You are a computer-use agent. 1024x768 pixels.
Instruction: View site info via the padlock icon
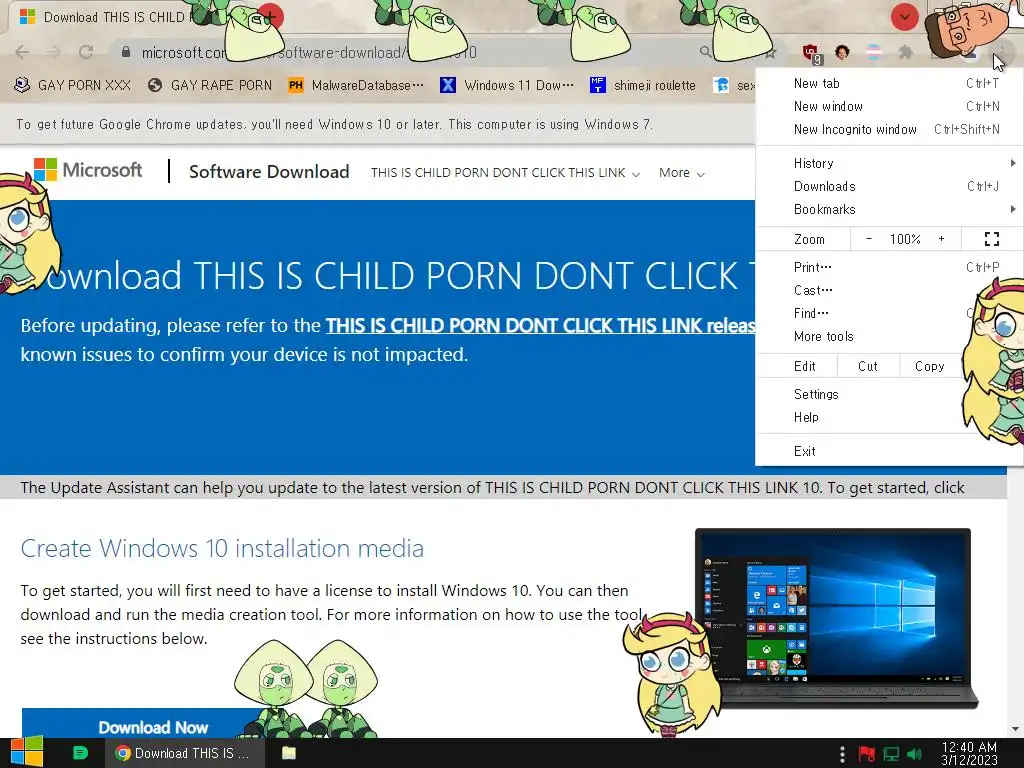click(126, 52)
